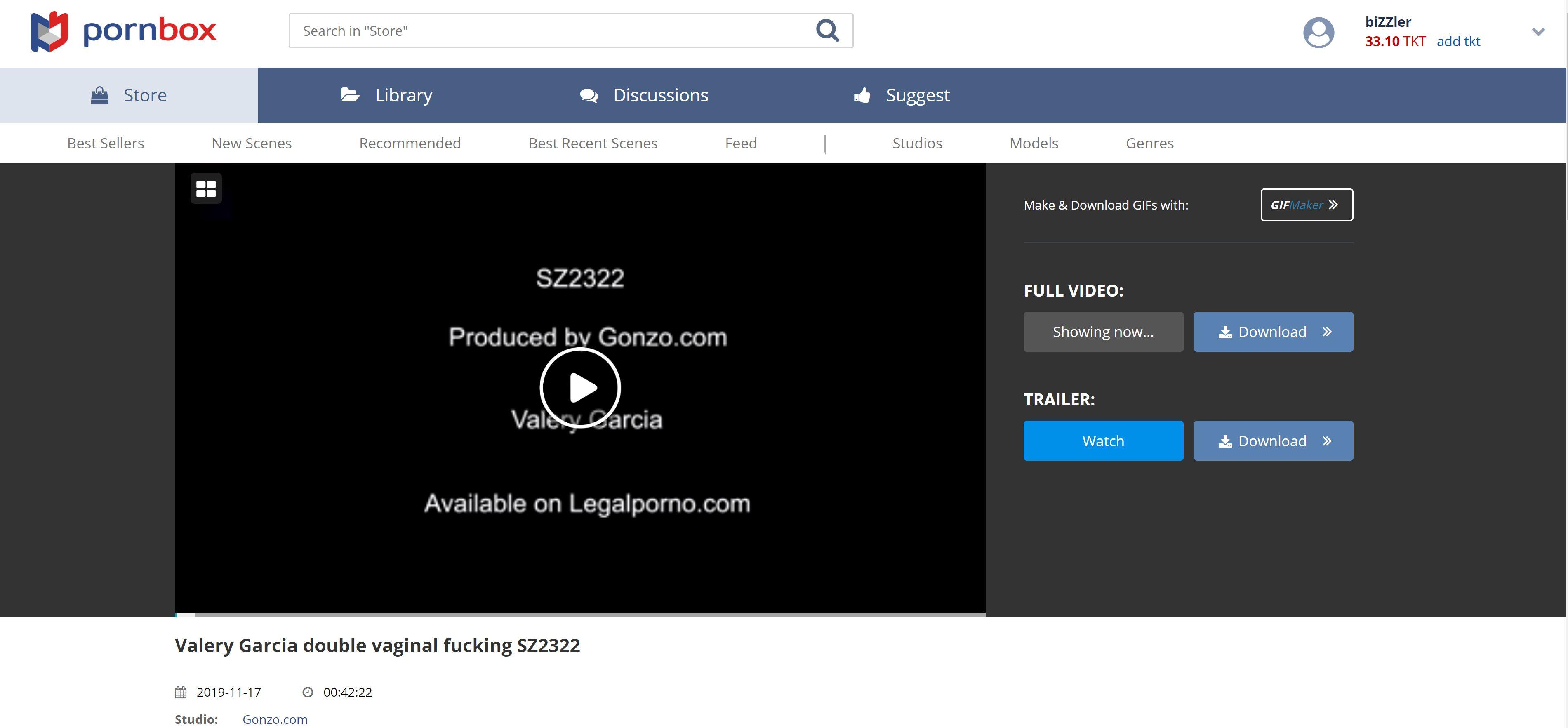Click the calendar date icon
Image resolution: width=1568 pixels, height=728 pixels.
coord(181,692)
